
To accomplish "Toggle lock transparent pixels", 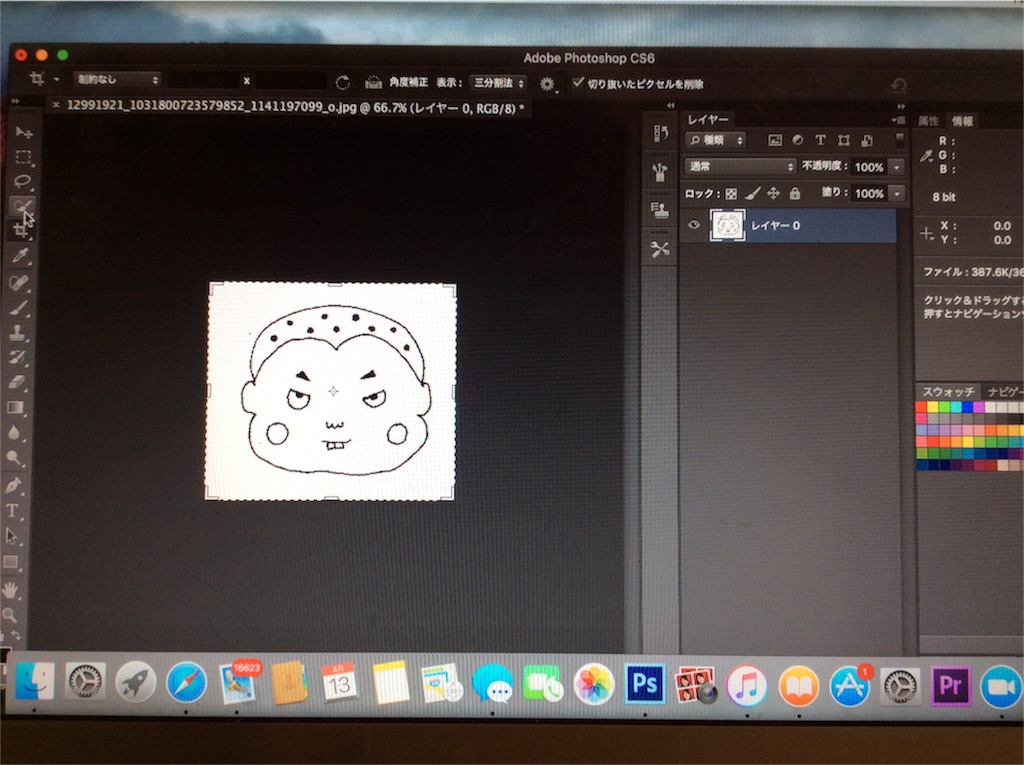I will coord(731,193).
